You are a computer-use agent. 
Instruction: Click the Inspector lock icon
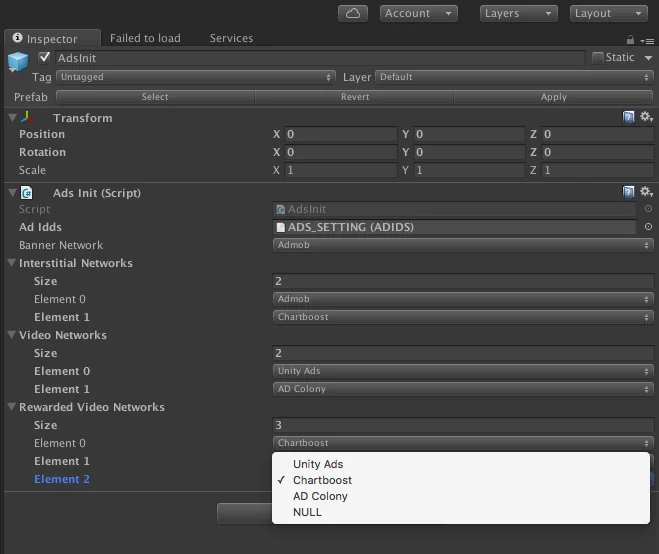click(630, 40)
